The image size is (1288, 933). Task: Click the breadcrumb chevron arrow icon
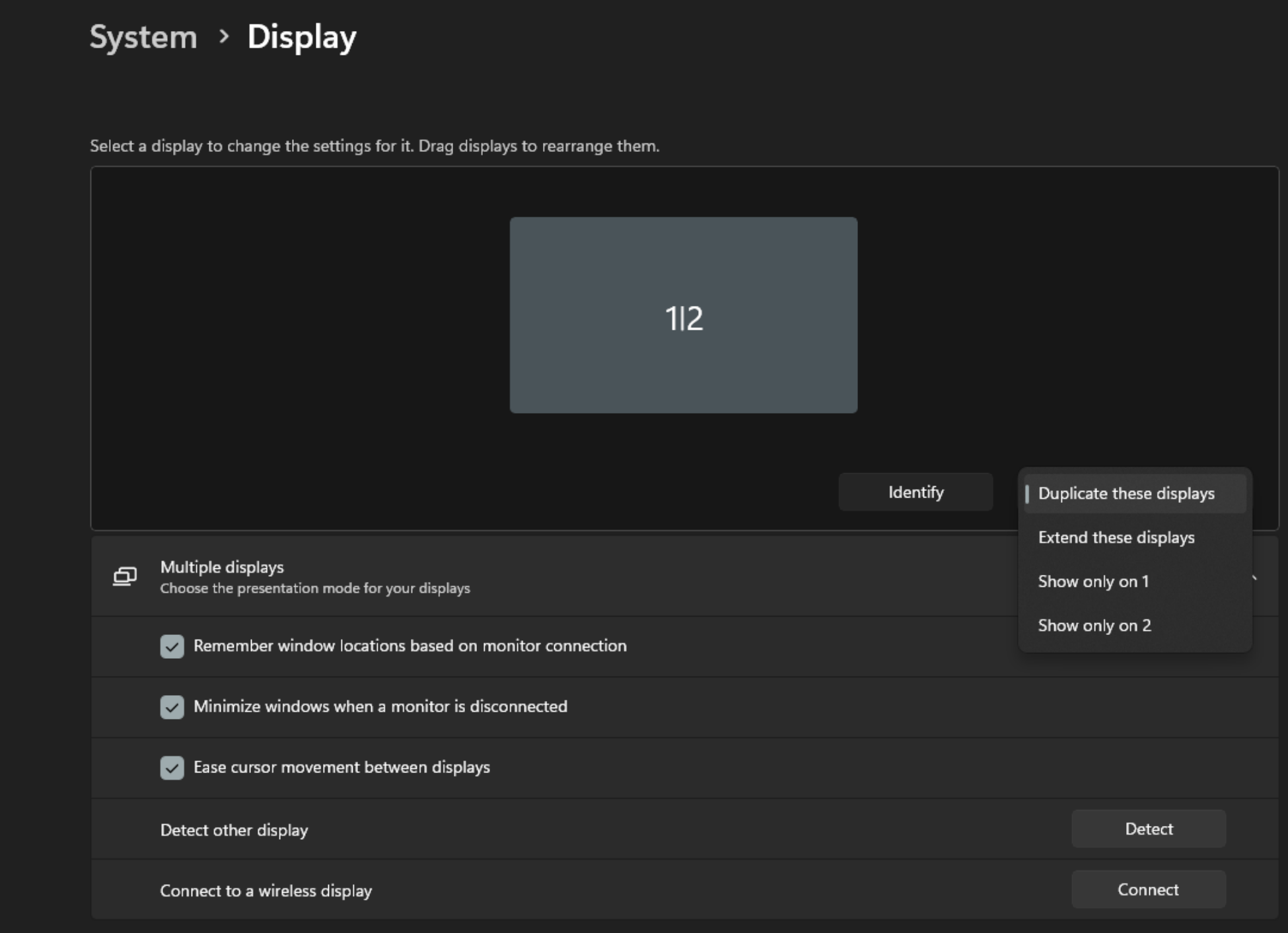(224, 36)
